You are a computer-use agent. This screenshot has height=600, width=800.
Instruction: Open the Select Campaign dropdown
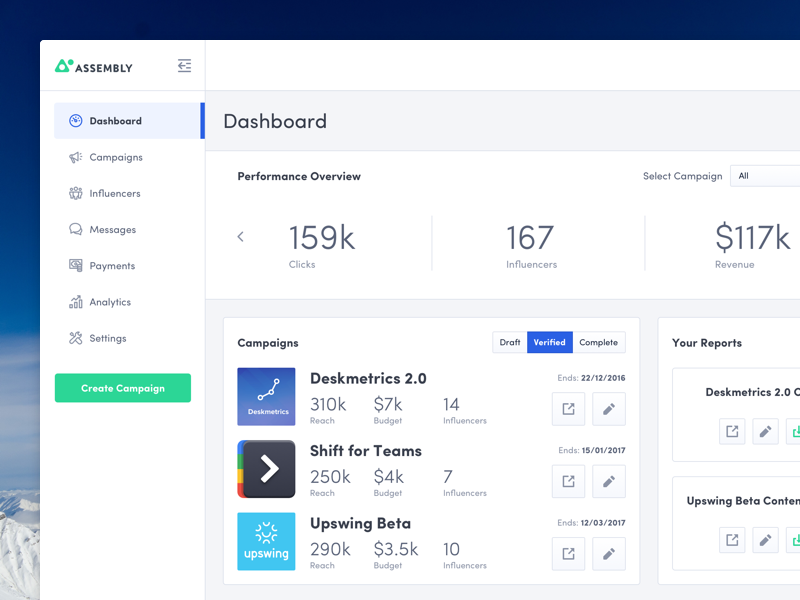tap(765, 176)
